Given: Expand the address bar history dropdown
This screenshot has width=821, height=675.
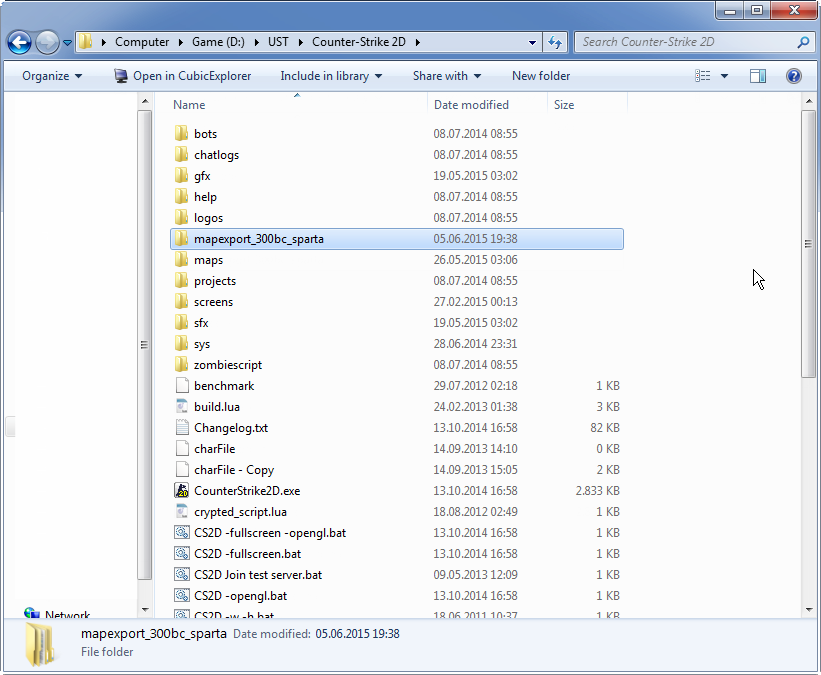Looking at the screenshot, I should (x=532, y=42).
